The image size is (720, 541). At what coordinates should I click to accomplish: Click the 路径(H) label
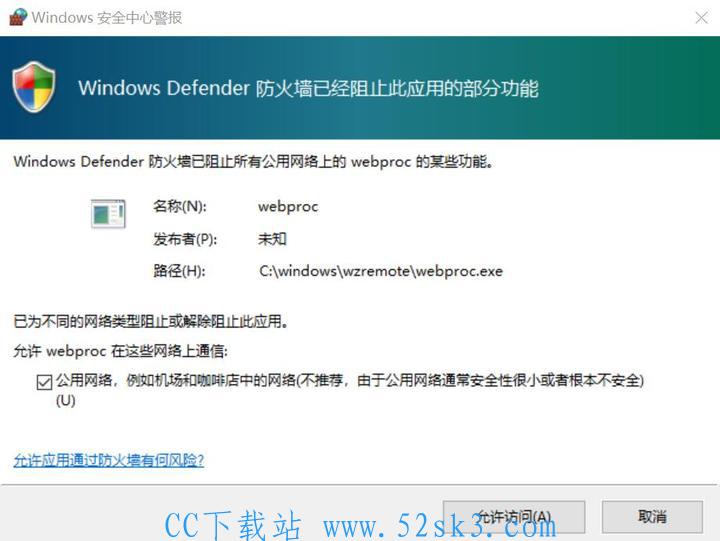(x=180, y=271)
